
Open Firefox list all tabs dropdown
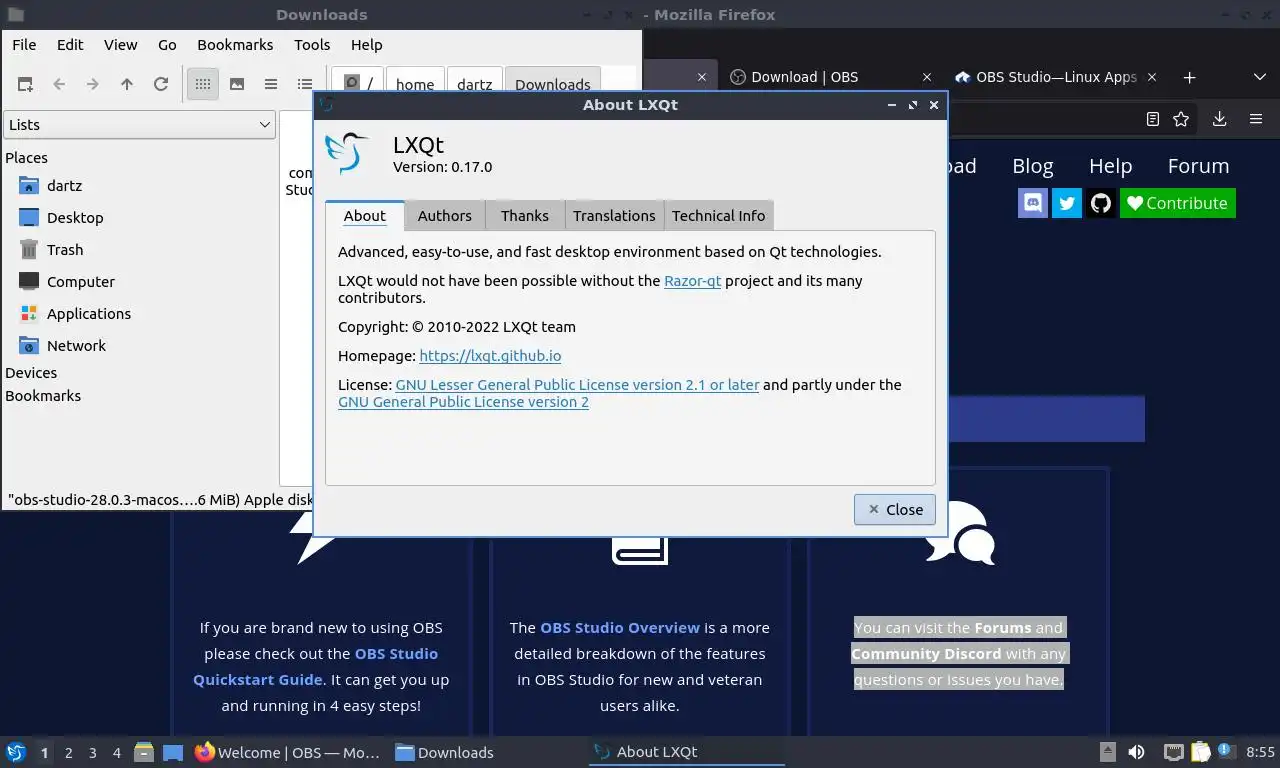point(1260,77)
